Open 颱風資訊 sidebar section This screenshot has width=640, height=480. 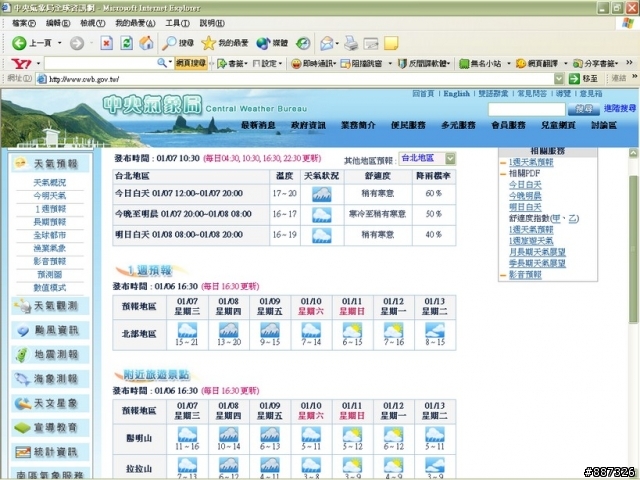50,330
